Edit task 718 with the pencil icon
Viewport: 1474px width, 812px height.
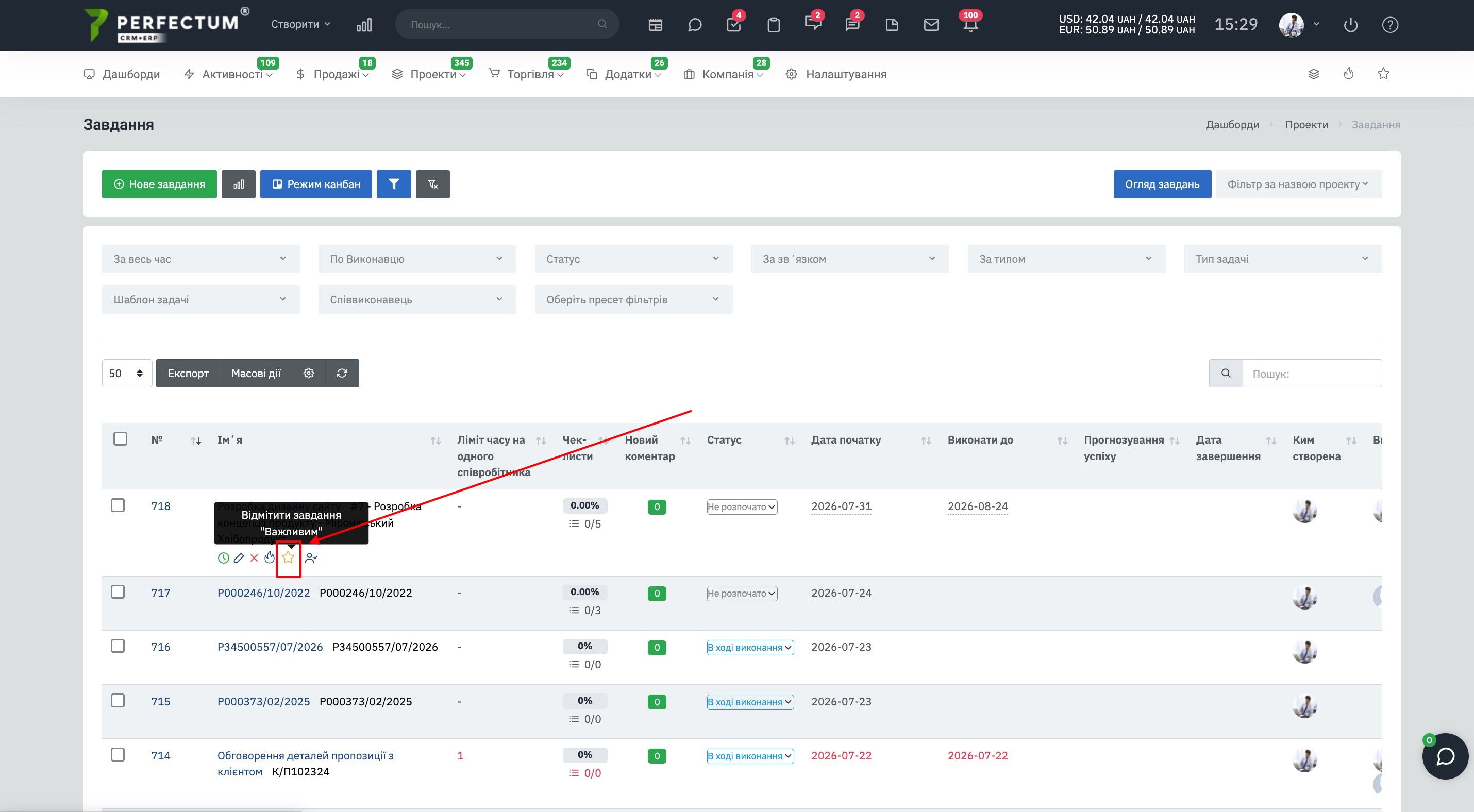tap(239, 557)
